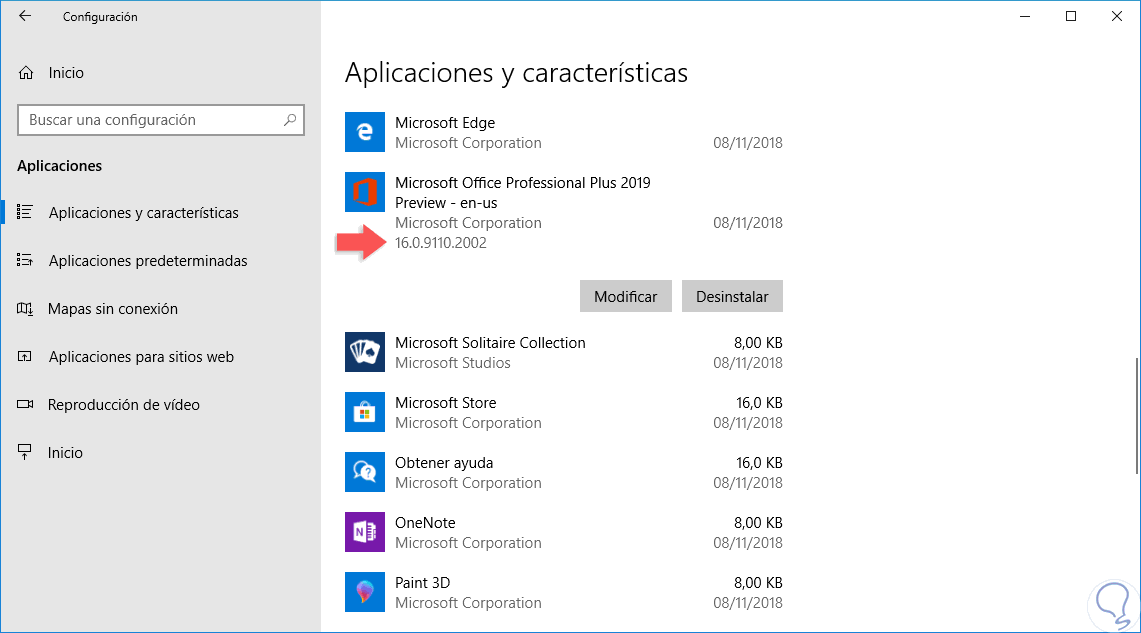The height and width of the screenshot is (633, 1141).
Task: Focus the Buscar una configuración field
Action: (x=150, y=120)
